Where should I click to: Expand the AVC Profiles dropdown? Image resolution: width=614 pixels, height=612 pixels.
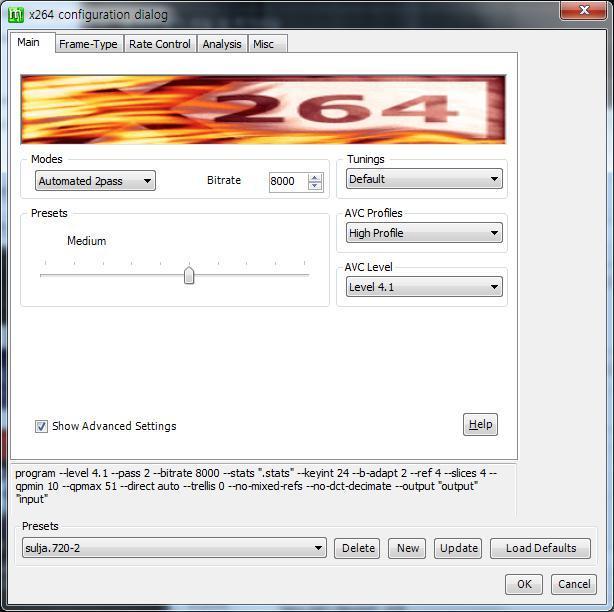coord(424,233)
